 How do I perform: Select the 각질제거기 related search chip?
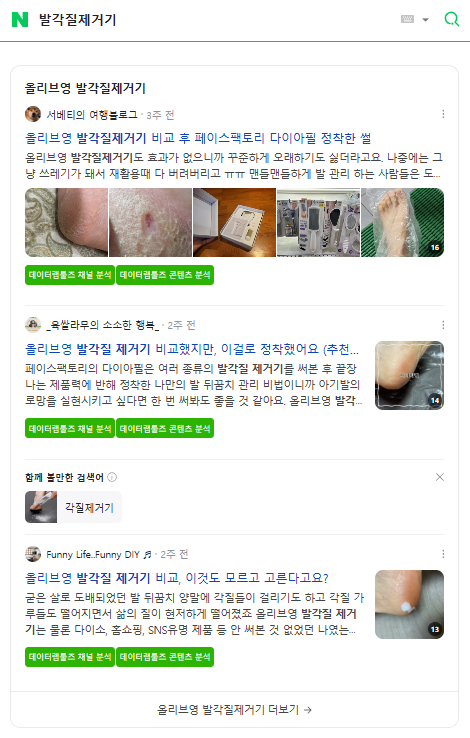(x=73, y=507)
